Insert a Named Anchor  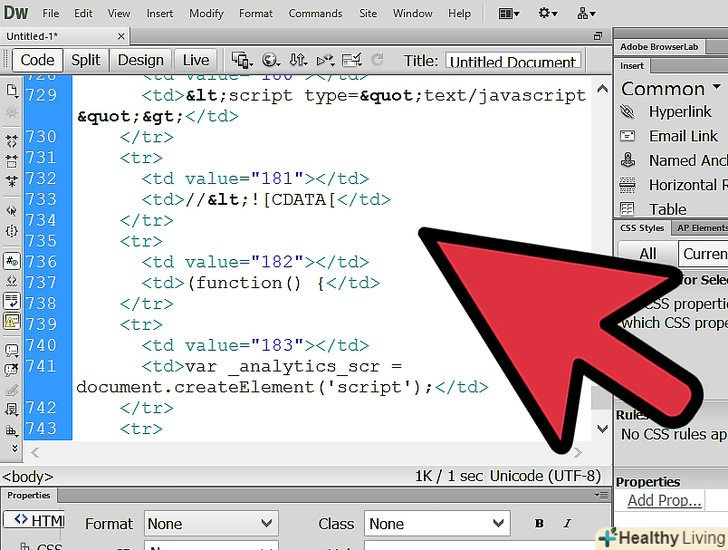(673, 161)
